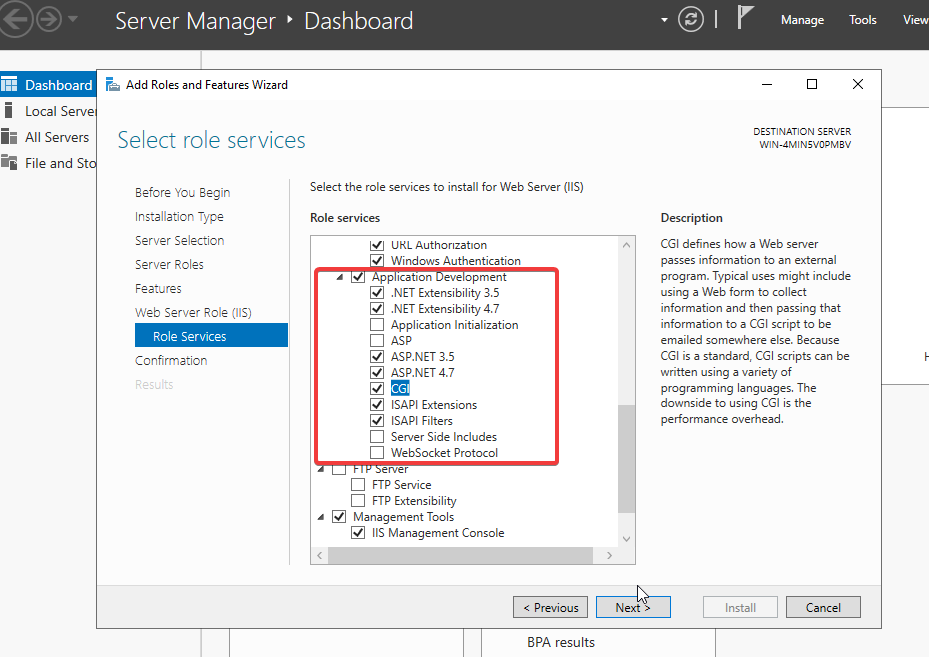This screenshot has height=657, width=929.
Task: Open the Manage menu
Action: click(802, 20)
